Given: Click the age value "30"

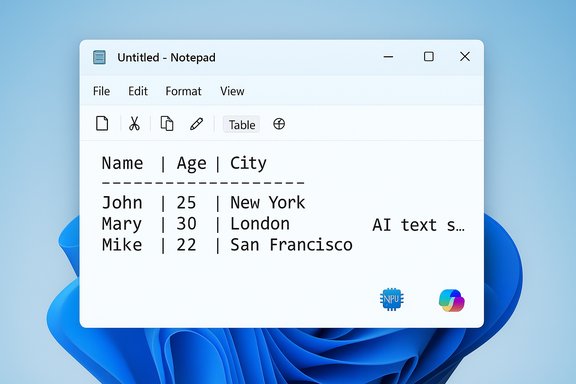Looking at the screenshot, I should pos(187,224).
